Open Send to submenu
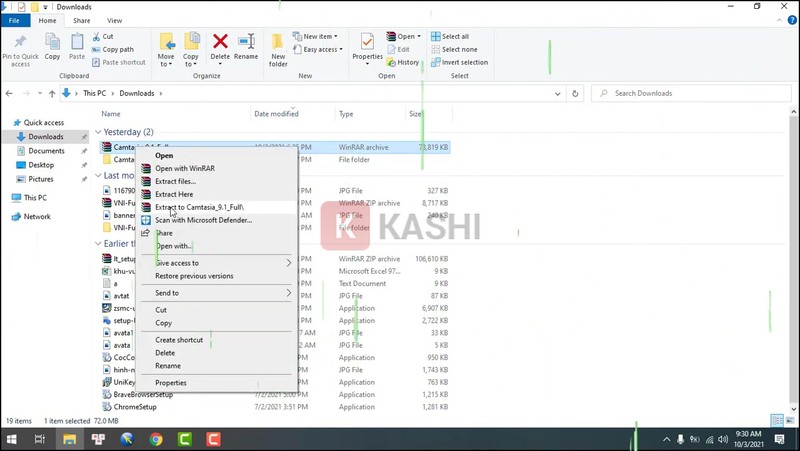800x451 pixels. pos(215,293)
